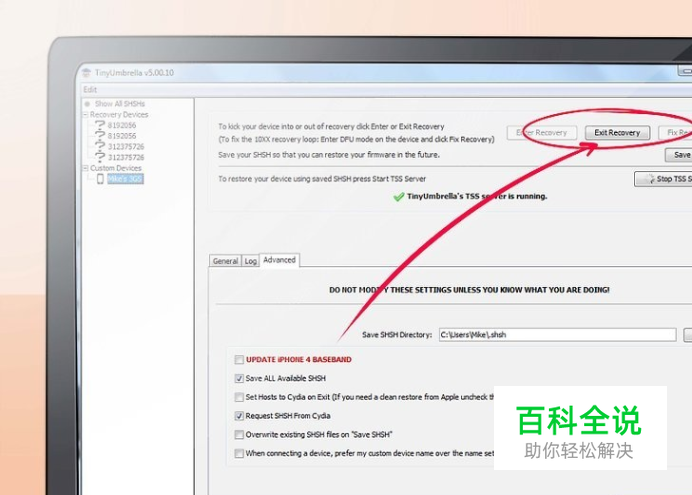Select Show All SHSHs in sidebar

pos(120,104)
